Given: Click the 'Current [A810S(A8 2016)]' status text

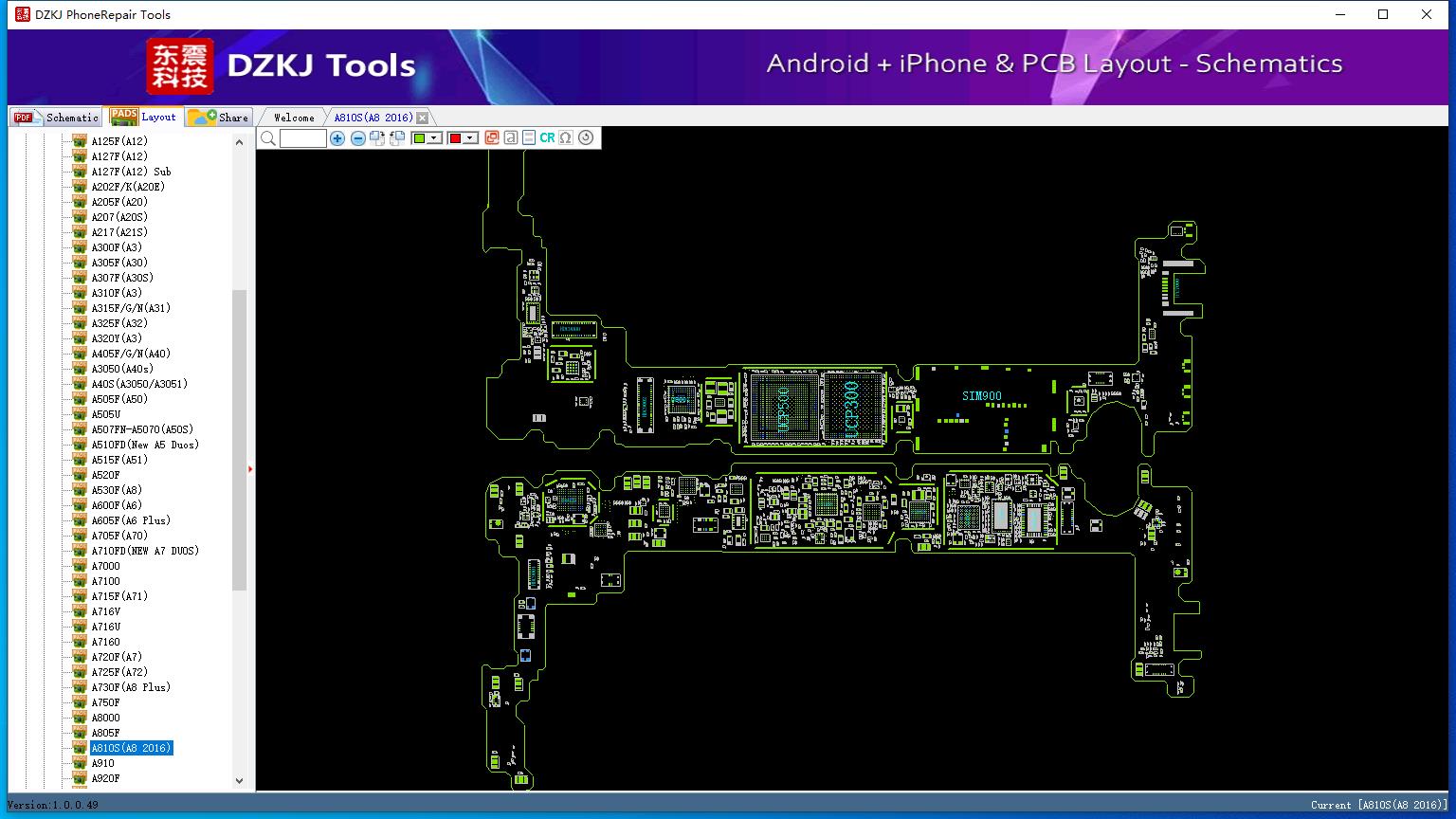Looking at the screenshot, I should point(1379,805).
